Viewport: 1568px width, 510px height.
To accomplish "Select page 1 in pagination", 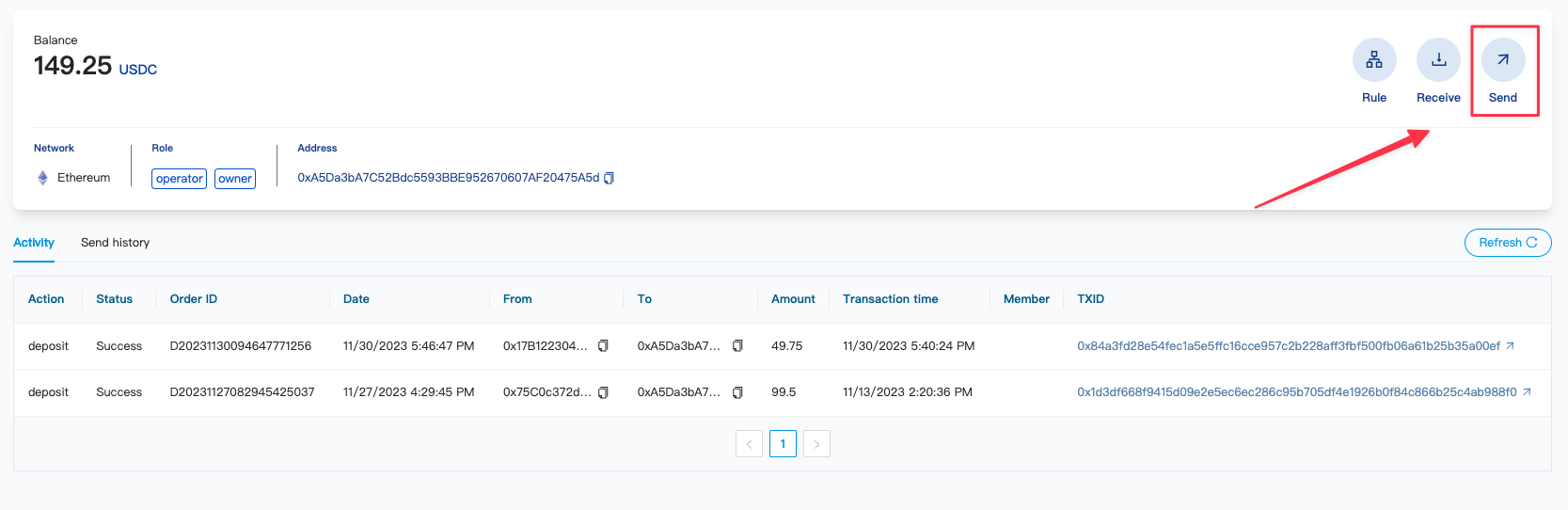I will (x=783, y=444).
